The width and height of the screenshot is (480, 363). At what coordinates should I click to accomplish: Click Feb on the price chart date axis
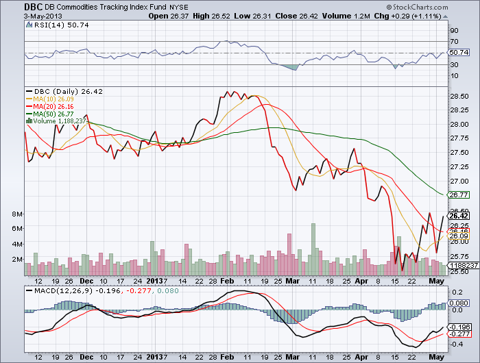pyautogui.click(x=227, y=281)
